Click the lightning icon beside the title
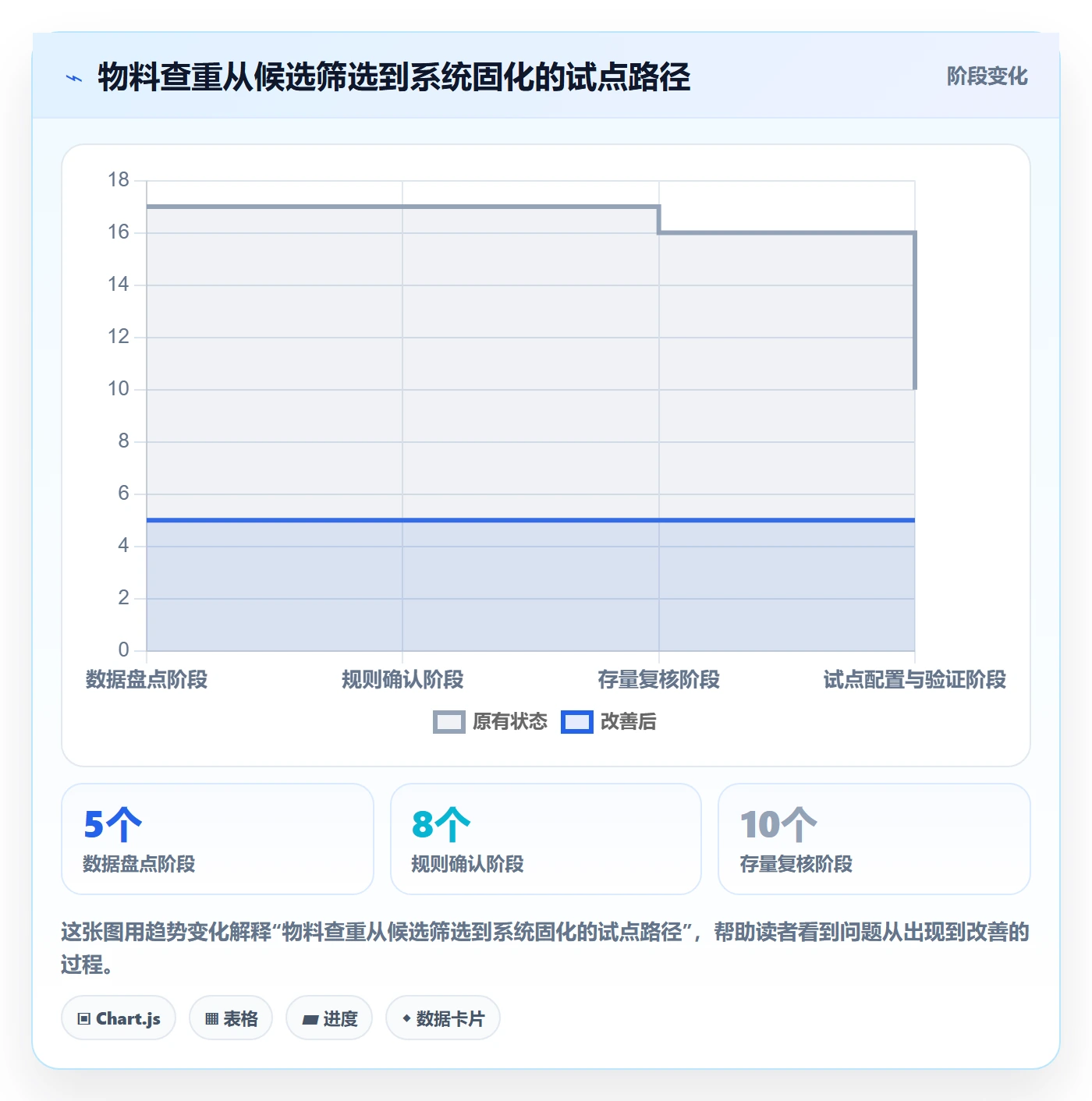This screenshot has width=1092, height=1101. [x=74, y=78]
